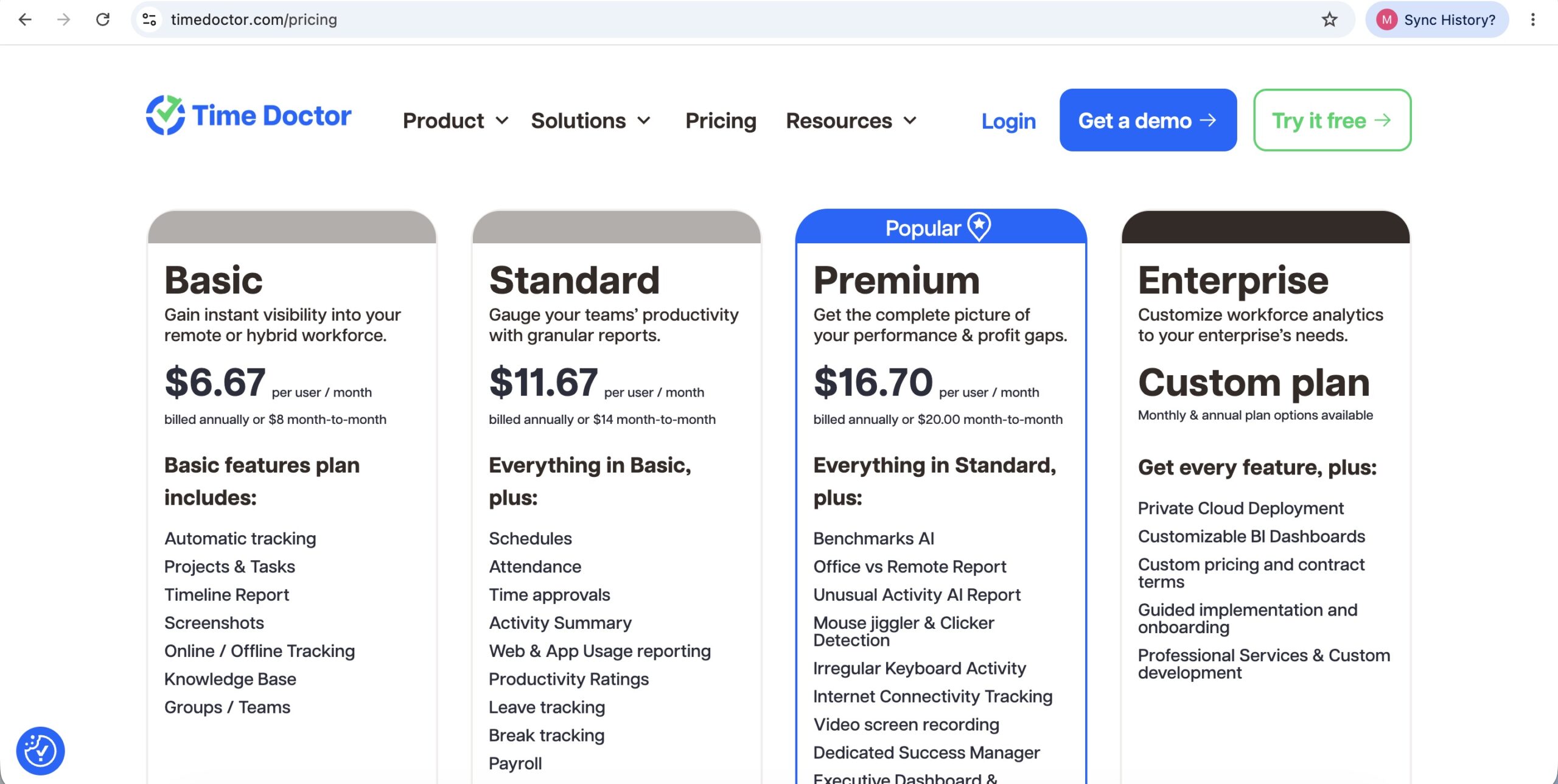Open the Pricing nav item
This screenshot has height=784, width=1558.
[721, 120]
